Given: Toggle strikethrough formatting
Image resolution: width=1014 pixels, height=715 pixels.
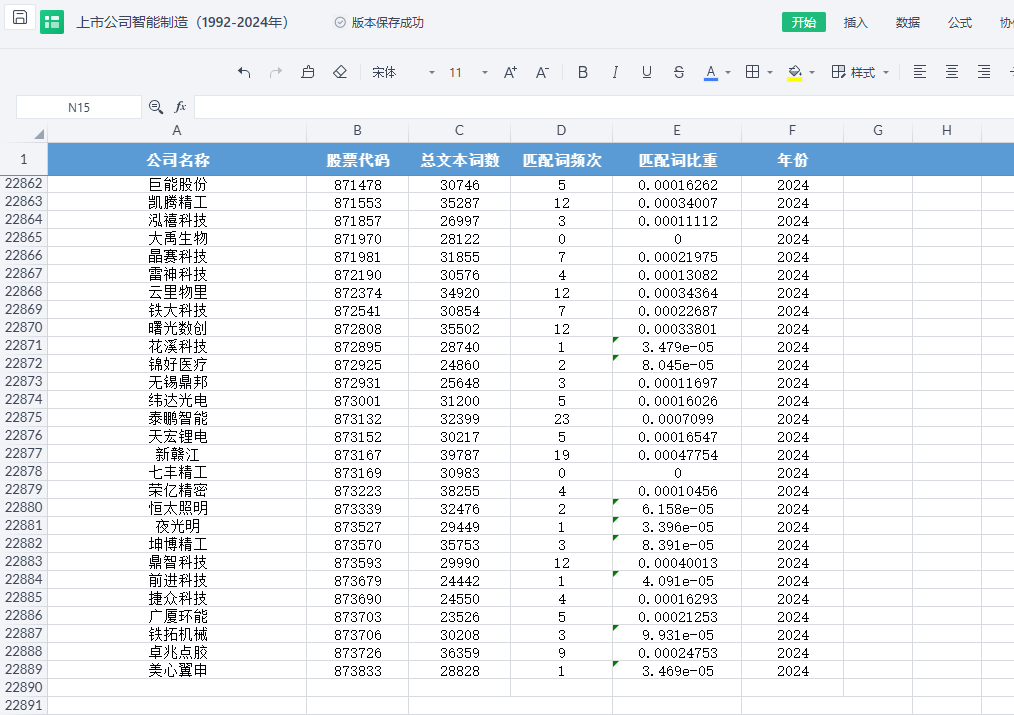Looking at the screenshot, I should click(x=678, y=72).
